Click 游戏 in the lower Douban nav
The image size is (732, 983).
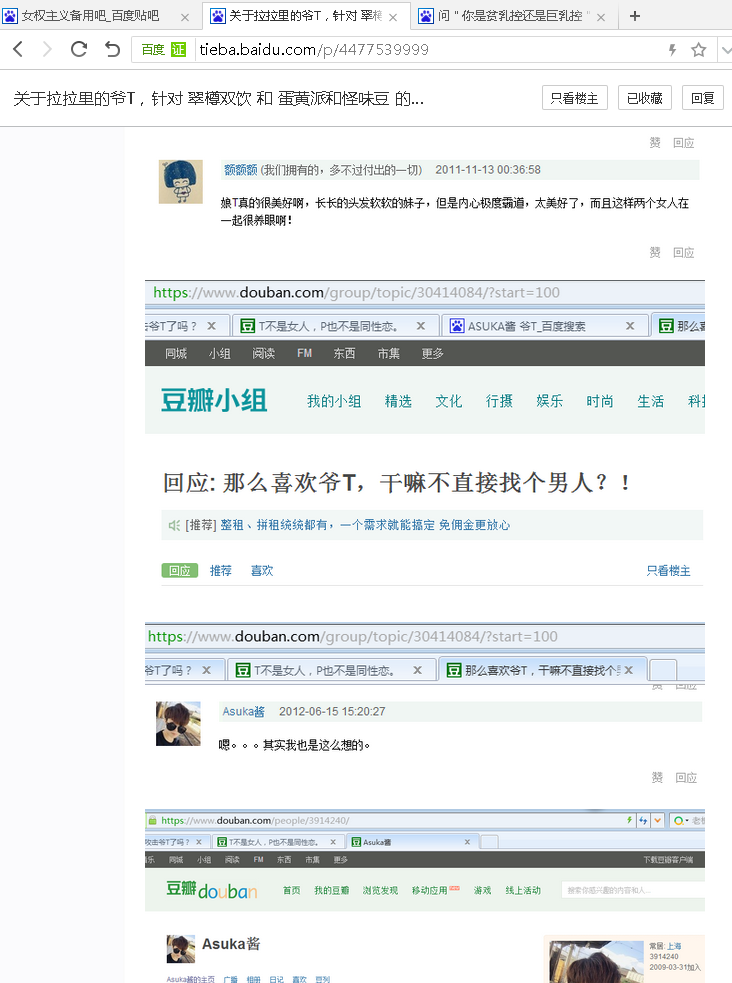[x=483, y=890]
